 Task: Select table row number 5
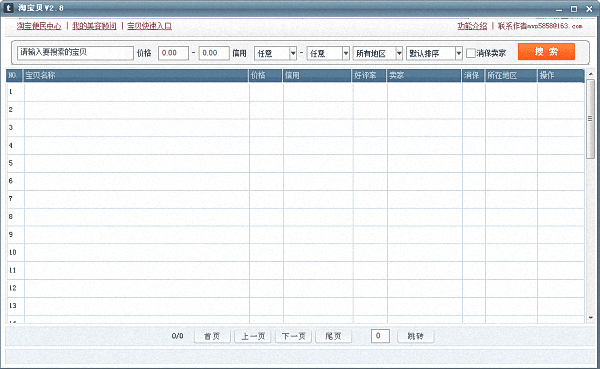point(295,163)
